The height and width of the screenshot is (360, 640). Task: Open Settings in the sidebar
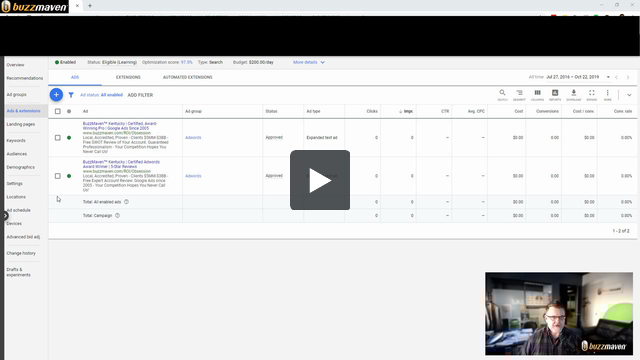[x=14, y=183]
